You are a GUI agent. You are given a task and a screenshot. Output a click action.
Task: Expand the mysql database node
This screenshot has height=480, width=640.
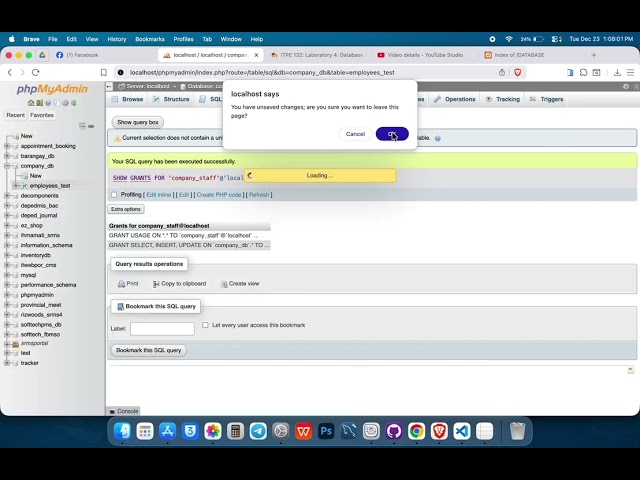[x=7, y=275]
